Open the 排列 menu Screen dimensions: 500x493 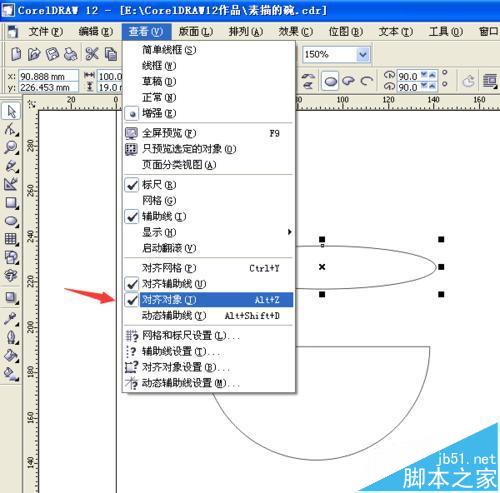[246, 32]
